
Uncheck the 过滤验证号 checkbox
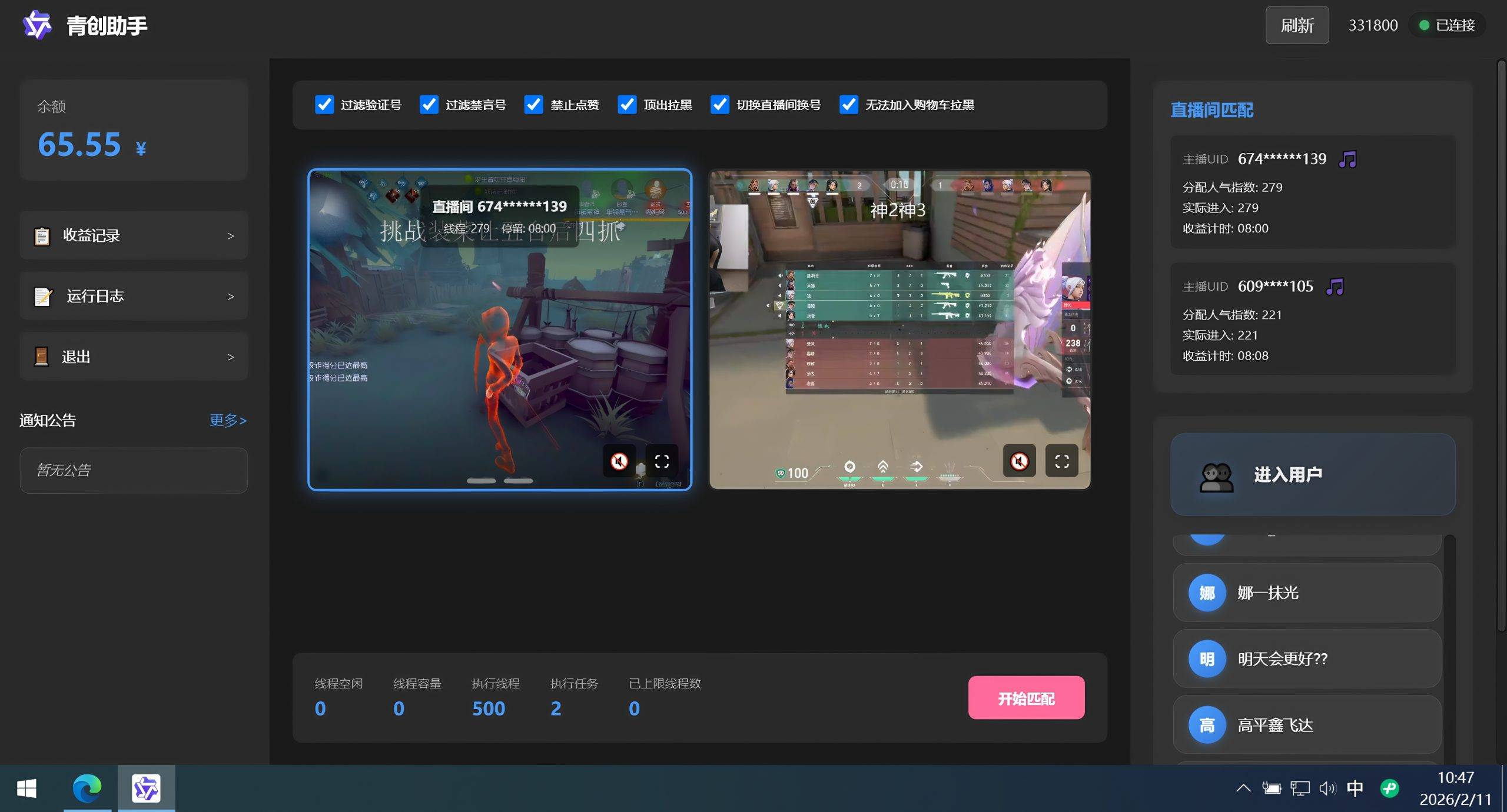pyautogui.click(x=324, y=105)
